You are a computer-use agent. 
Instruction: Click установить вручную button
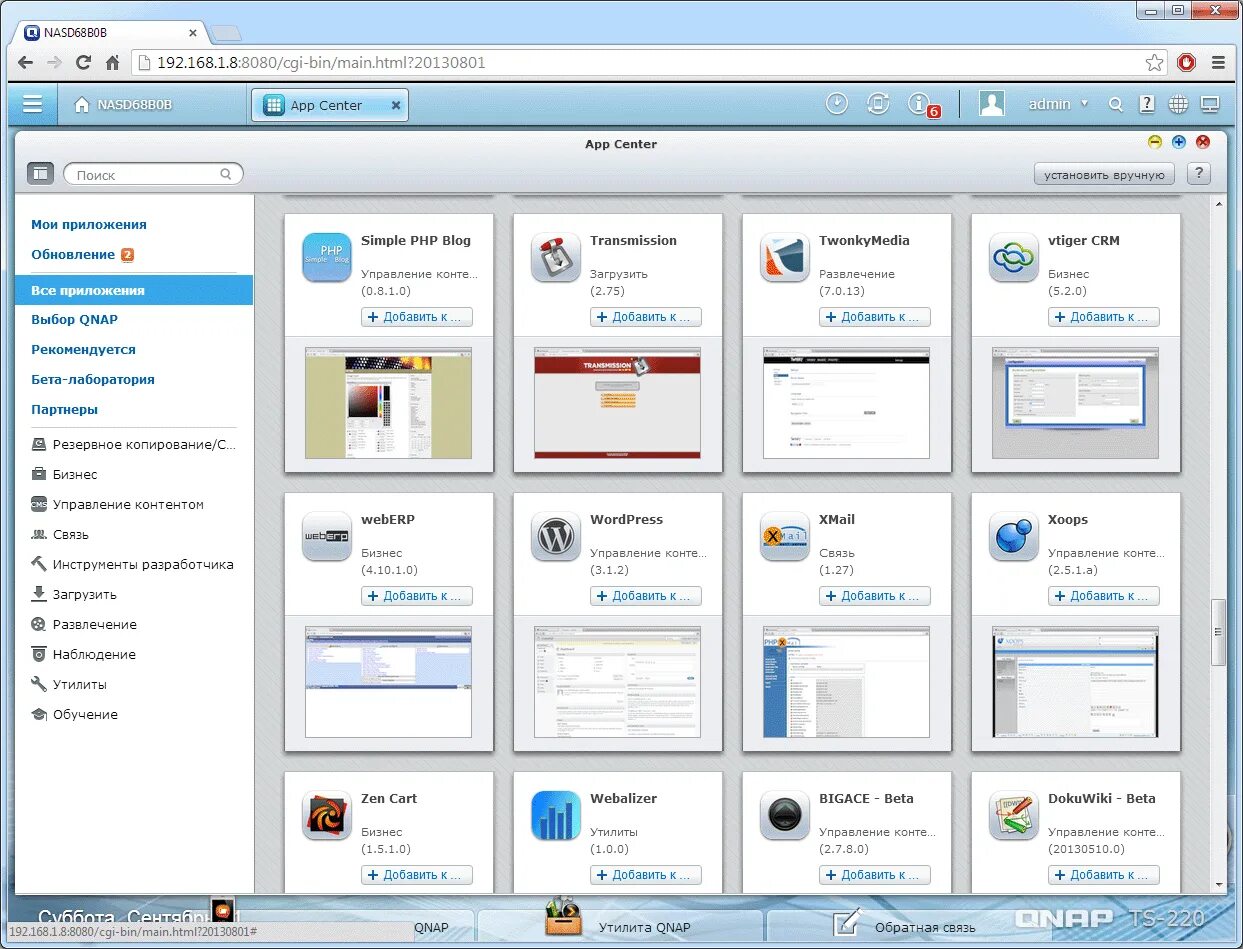(x=1104, y=174)
